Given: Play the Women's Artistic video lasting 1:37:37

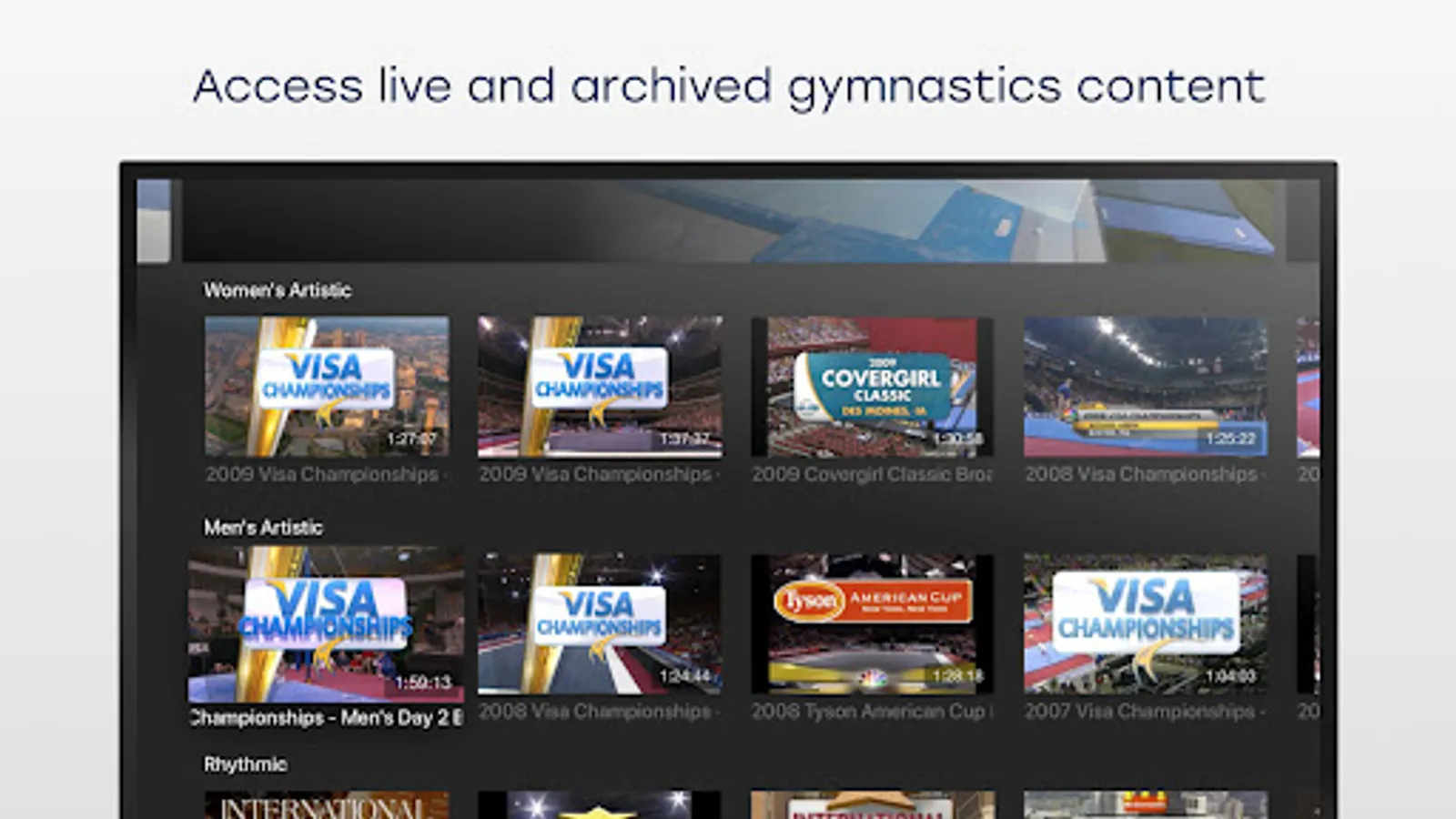Looking at the screenshot, I should pyautogui.click(x=600, y=387).
